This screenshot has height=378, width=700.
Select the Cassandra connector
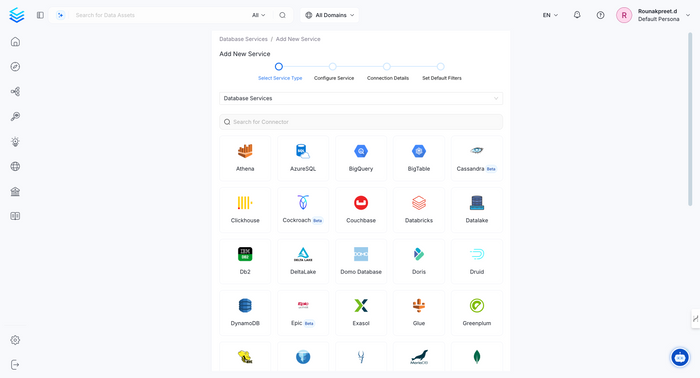[x=477, y=158]
